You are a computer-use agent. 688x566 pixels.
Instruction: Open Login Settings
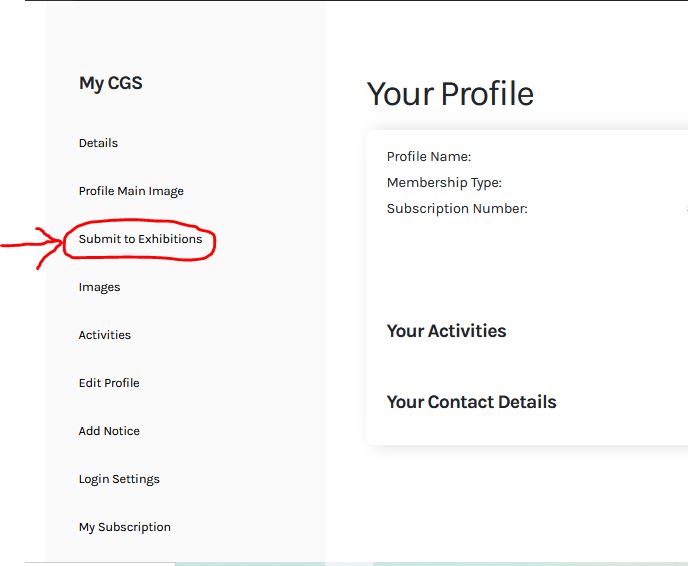[119, 479]
